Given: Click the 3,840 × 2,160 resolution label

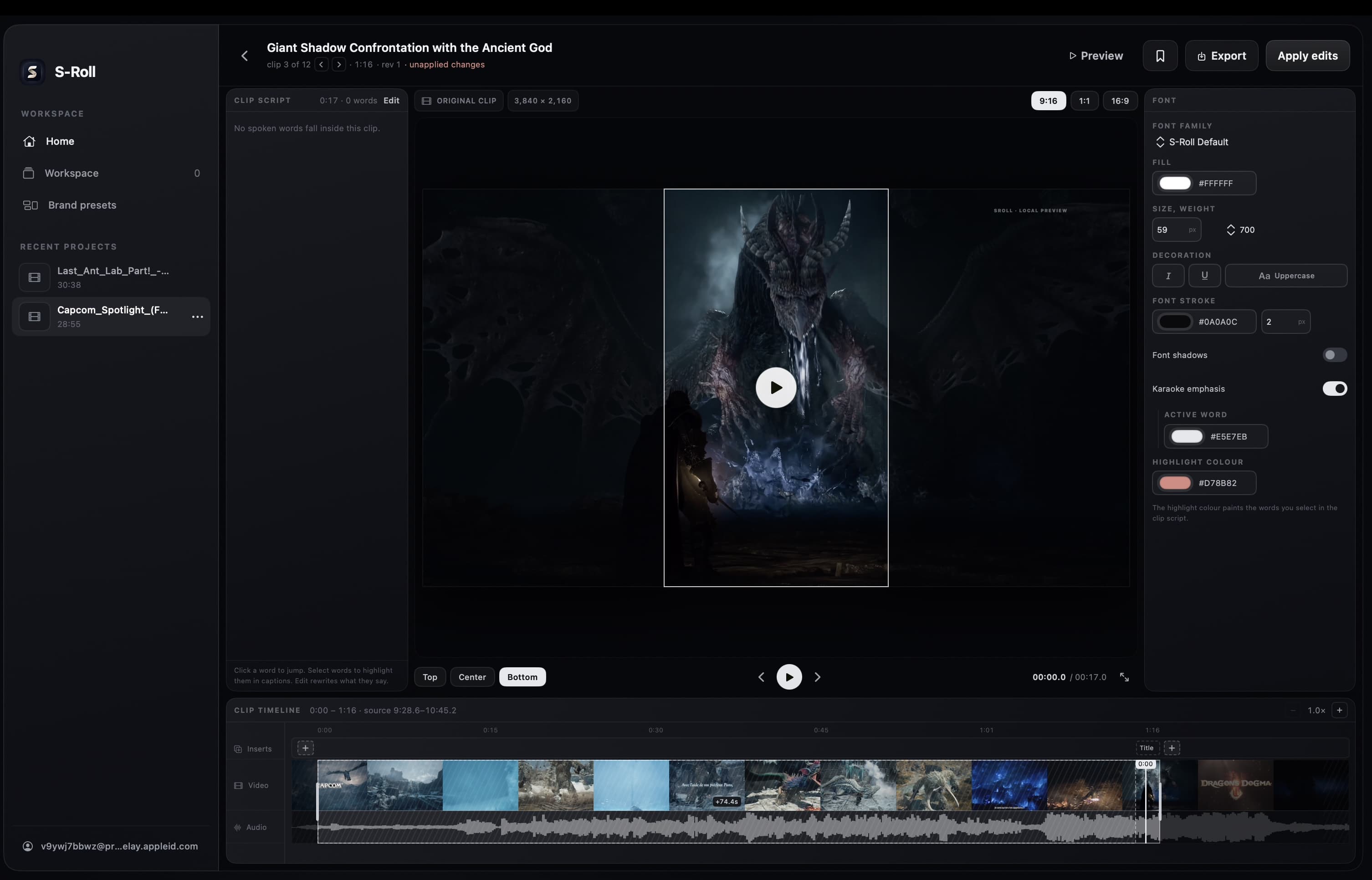Looking at the screenshot, I should (543, 101).
